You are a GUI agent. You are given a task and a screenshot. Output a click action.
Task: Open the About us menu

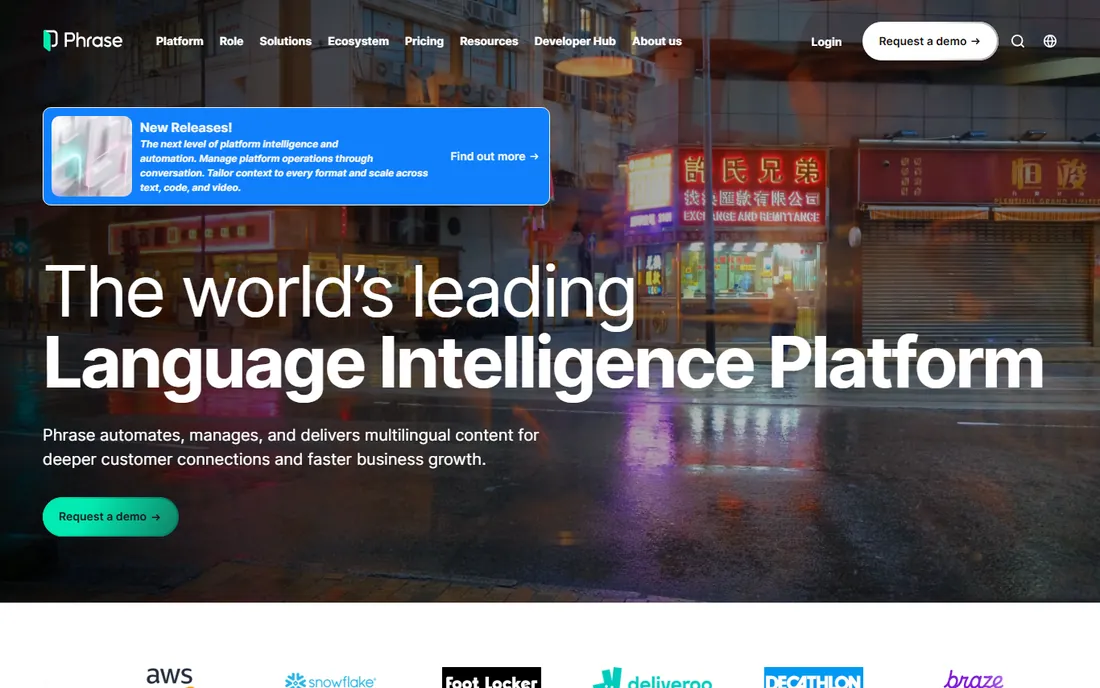click(657, 41)
